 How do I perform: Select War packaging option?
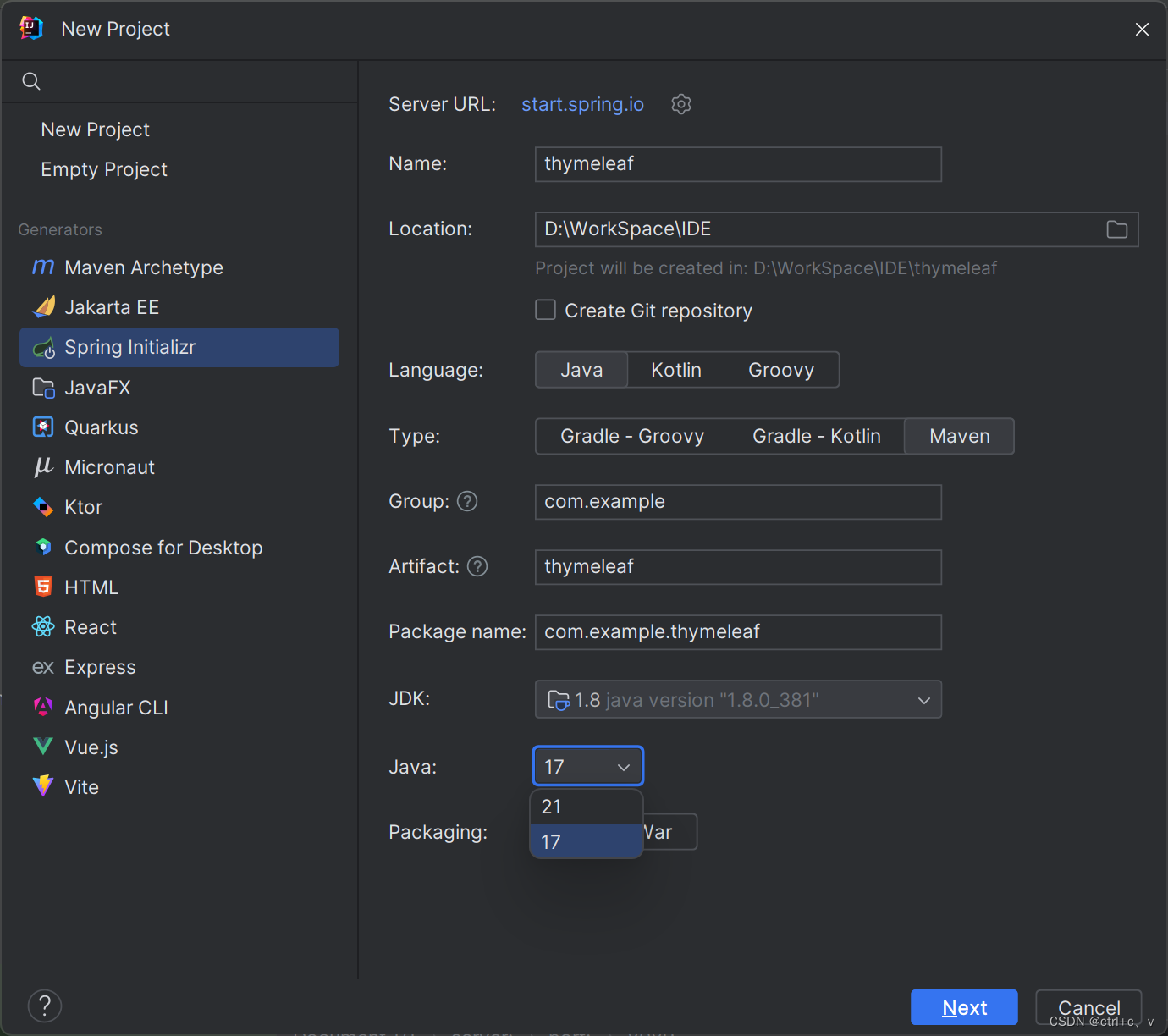(669, 832)
